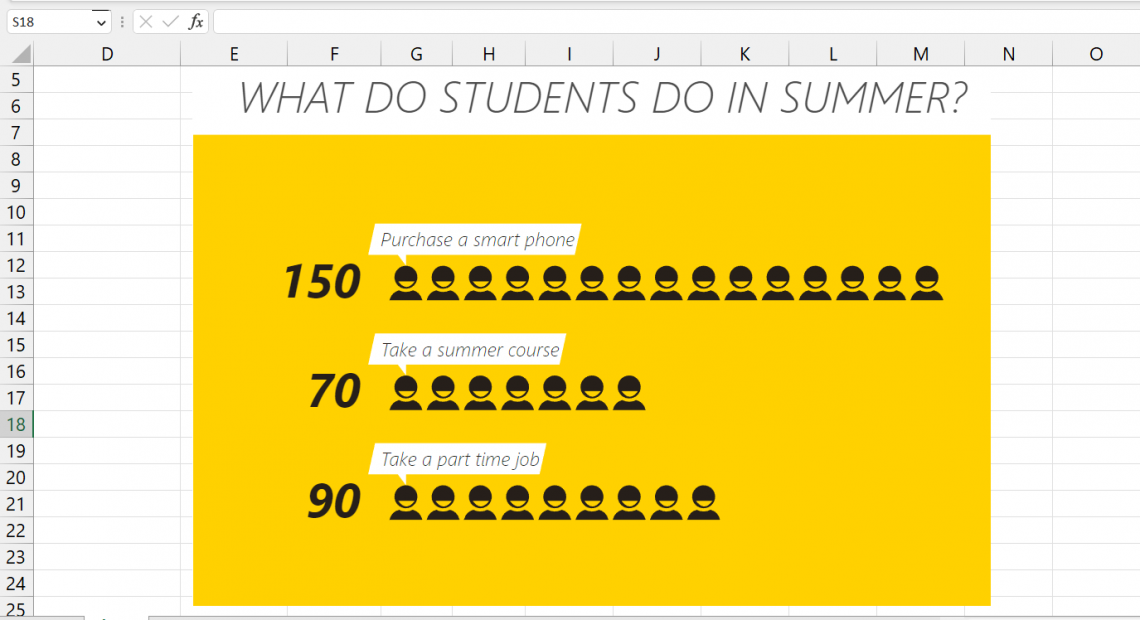Click the chart title 'What do students do in summer?'
This screenshot has width=1140, height=620.
tap(603, 98)
